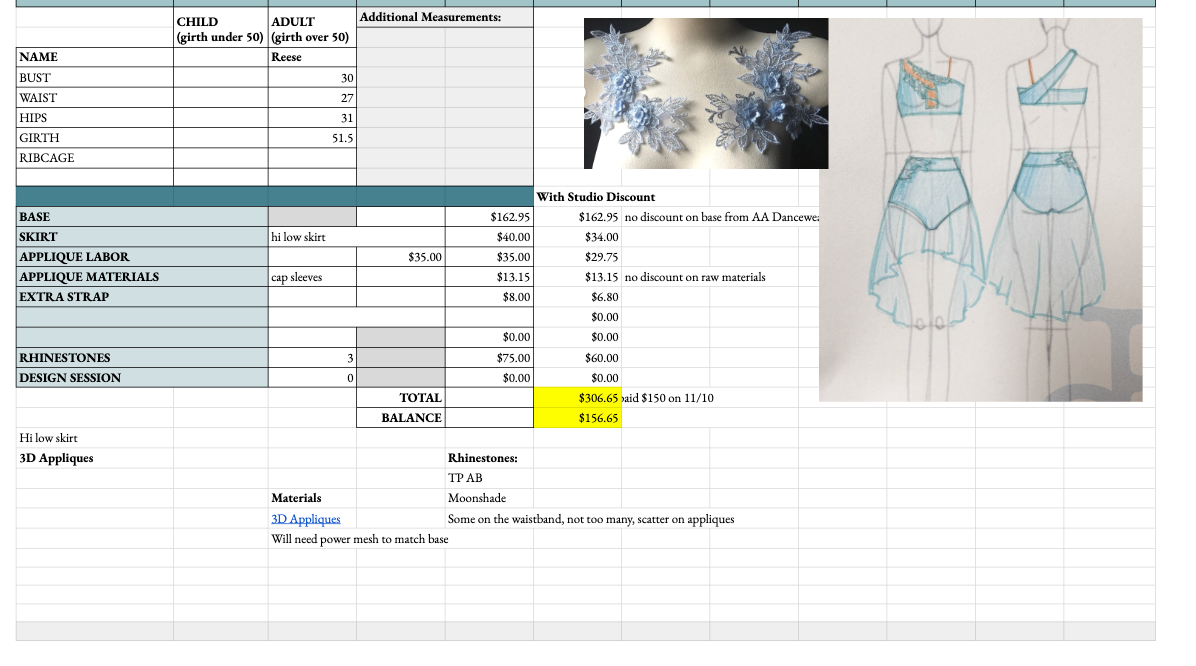Click the TOTAL label cell
Viewport: 1196px width, 666px height.
tap(400, 397)
